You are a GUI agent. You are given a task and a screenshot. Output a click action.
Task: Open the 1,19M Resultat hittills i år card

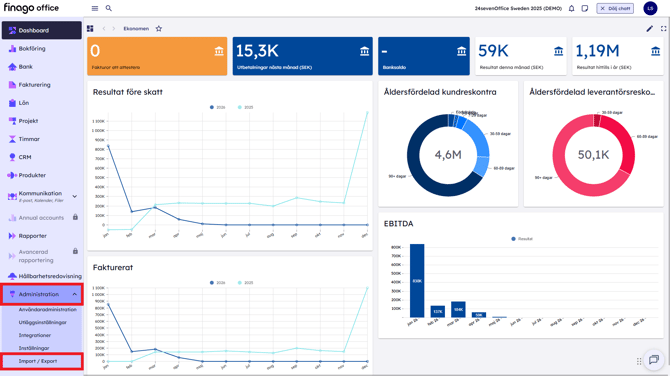[x=618, y=56]
